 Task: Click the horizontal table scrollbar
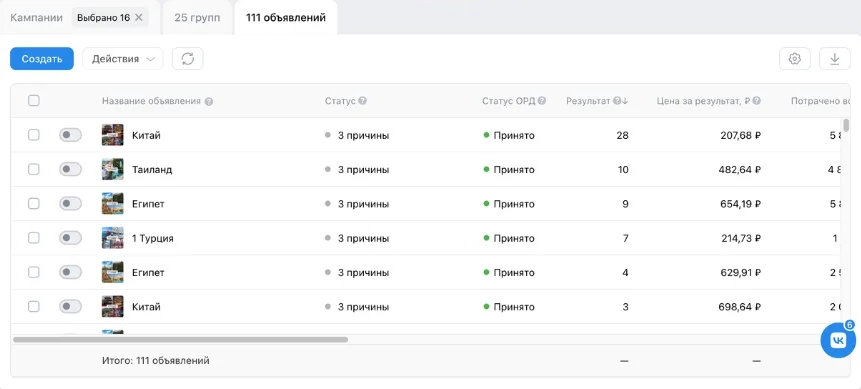[x=180, y=340]
